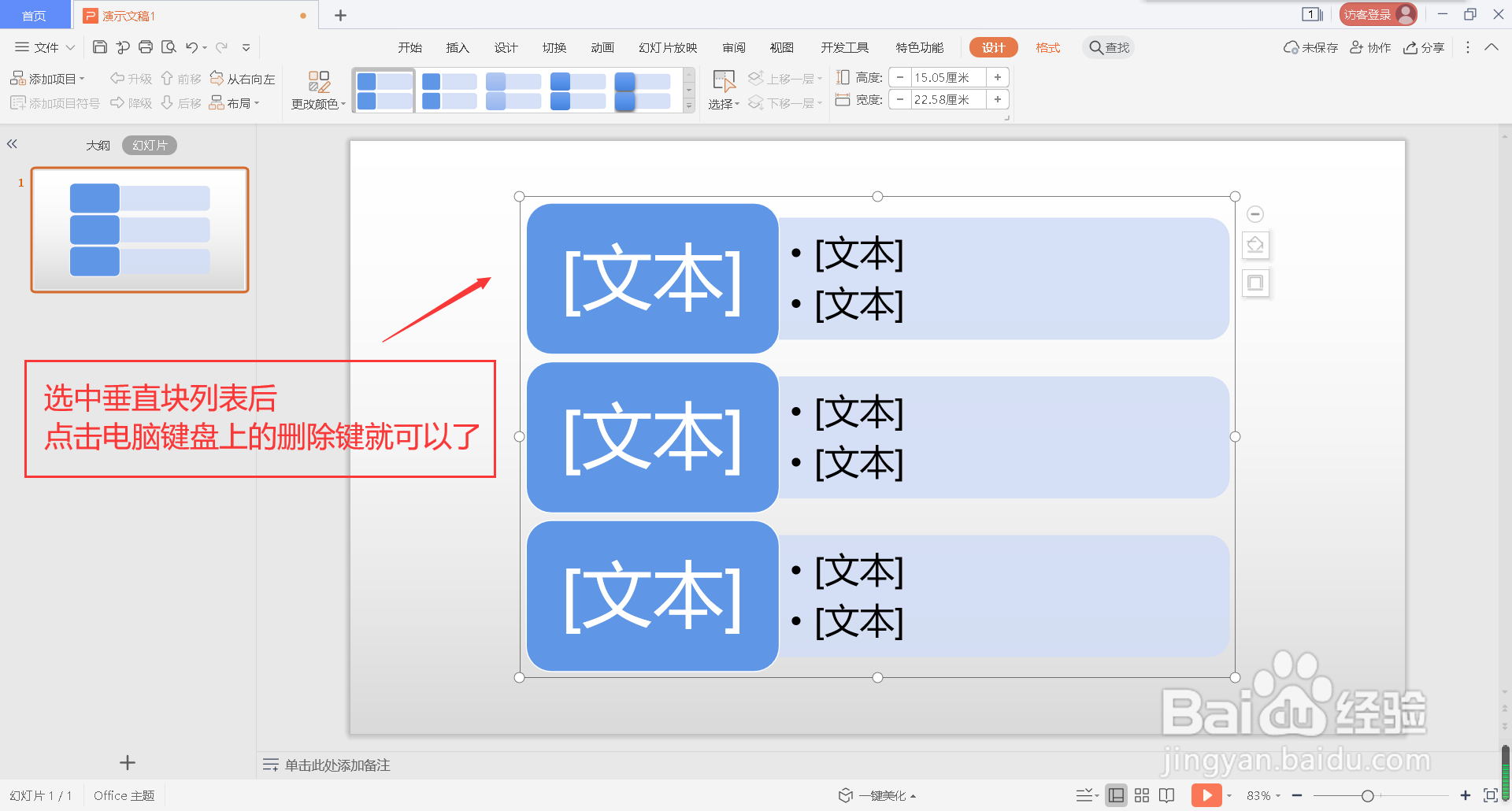1512x811 pixels.
Task: Collapse the slide panel with double chevron
Action: [x=12, y=144]
